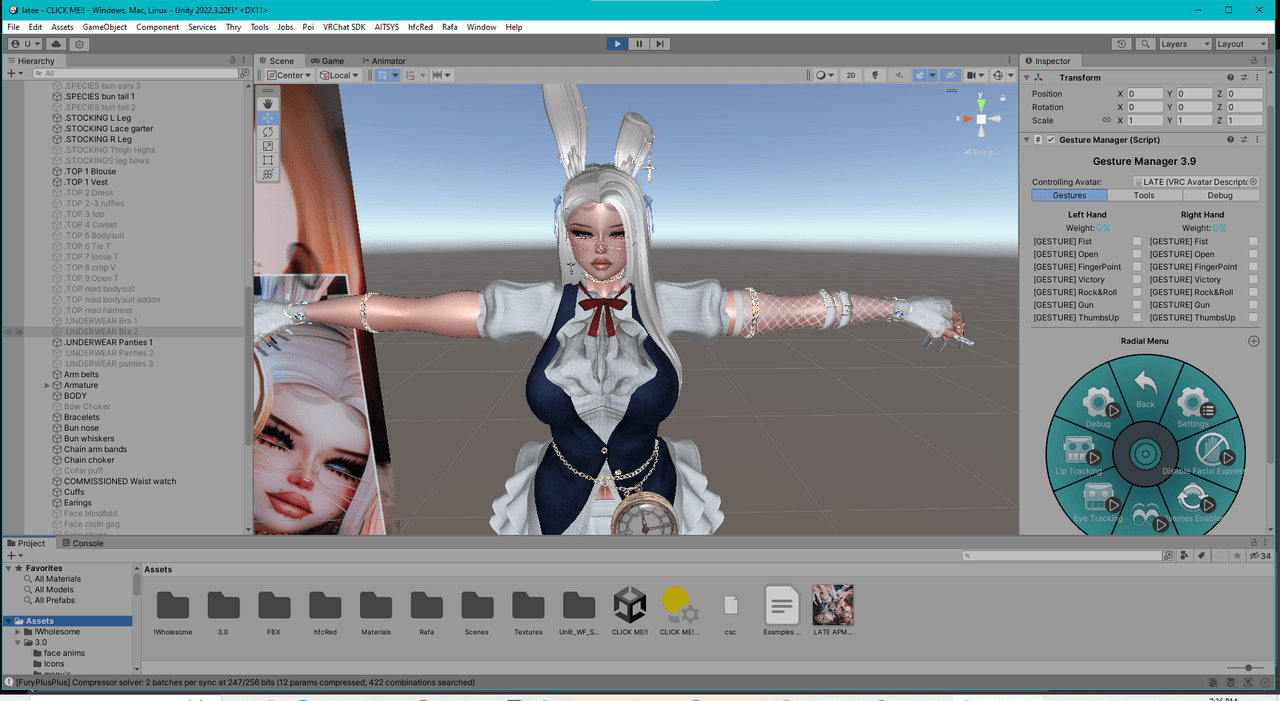Open the Layers dropdown
The image size is (1280, 701).
(1185, 44)
